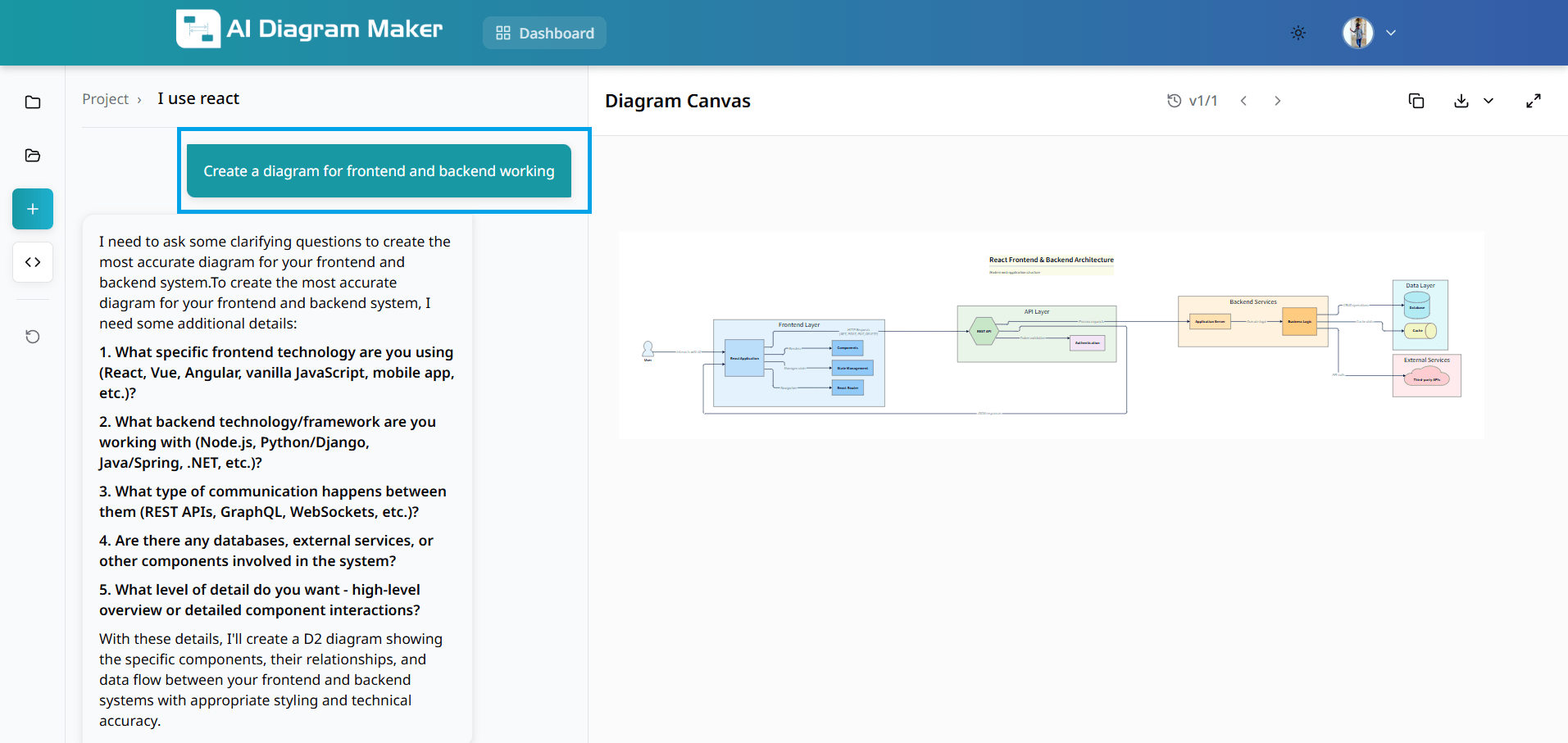Copy the diagram using the copy icon
Viewport: 1568px width, 743px height.
tap(1417, 100)
